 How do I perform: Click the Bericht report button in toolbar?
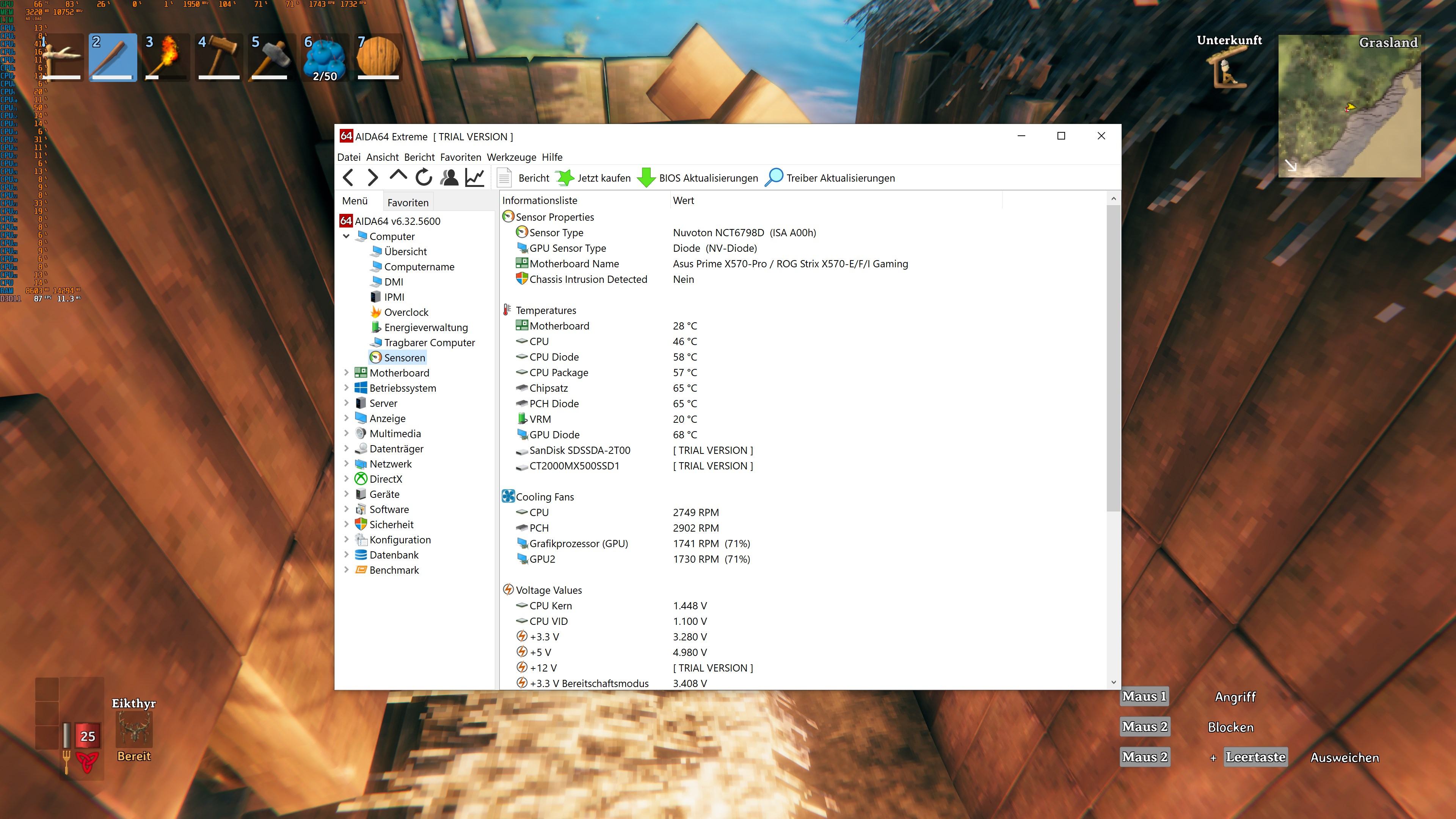523,178
